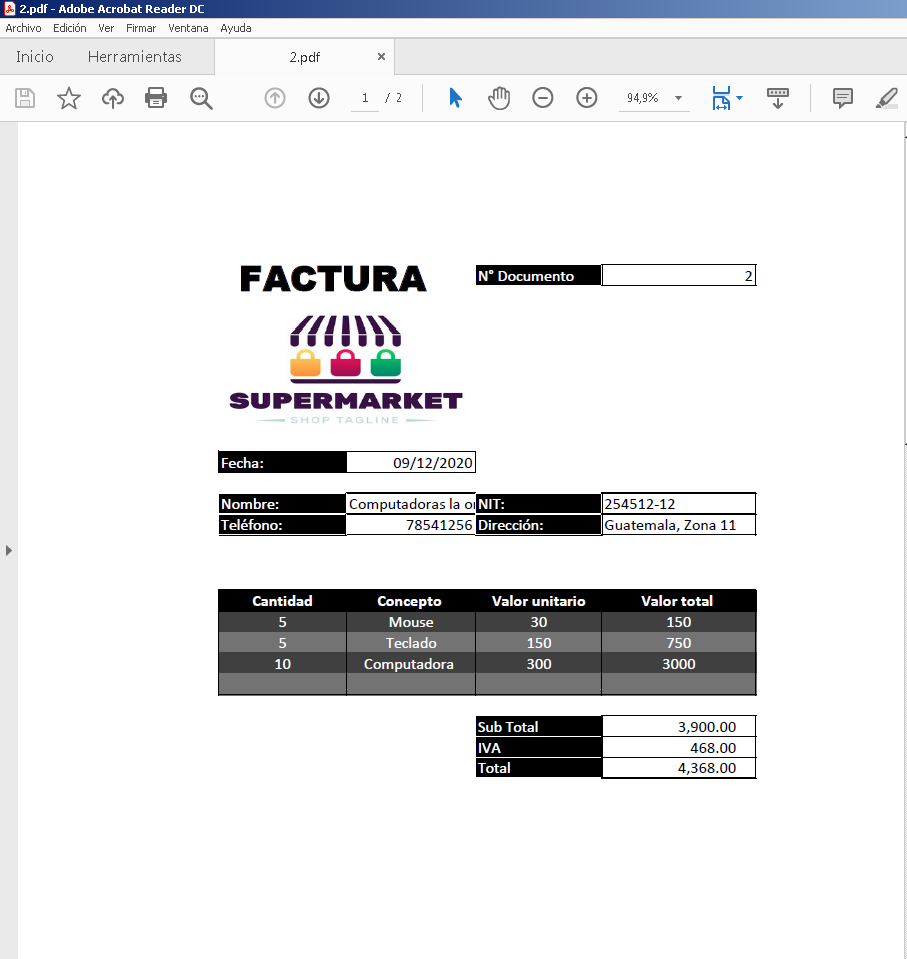Open the Archivo menu

pos(23,28)
